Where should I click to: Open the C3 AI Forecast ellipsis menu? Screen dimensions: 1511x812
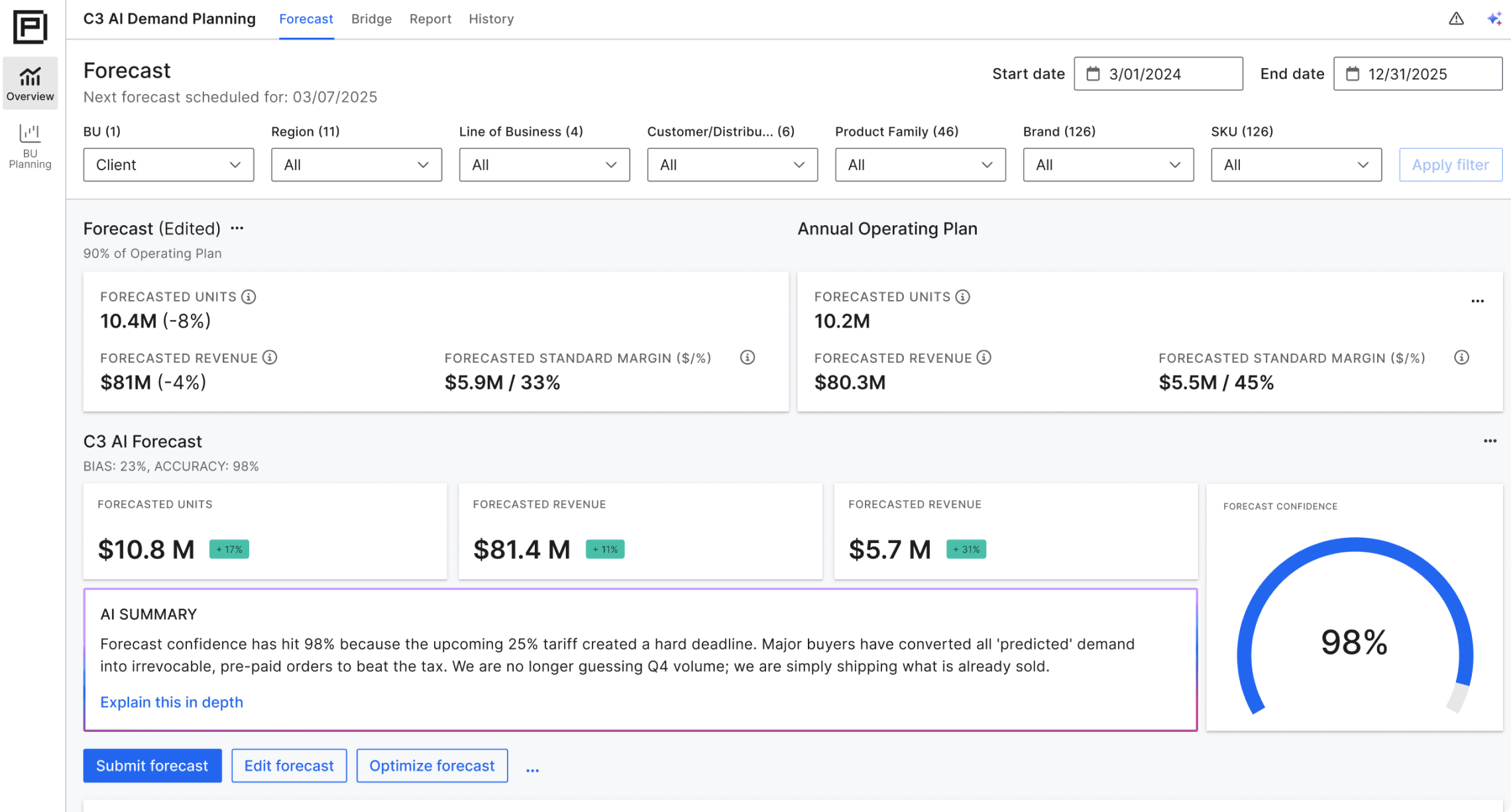click(x=1490, y=441)
